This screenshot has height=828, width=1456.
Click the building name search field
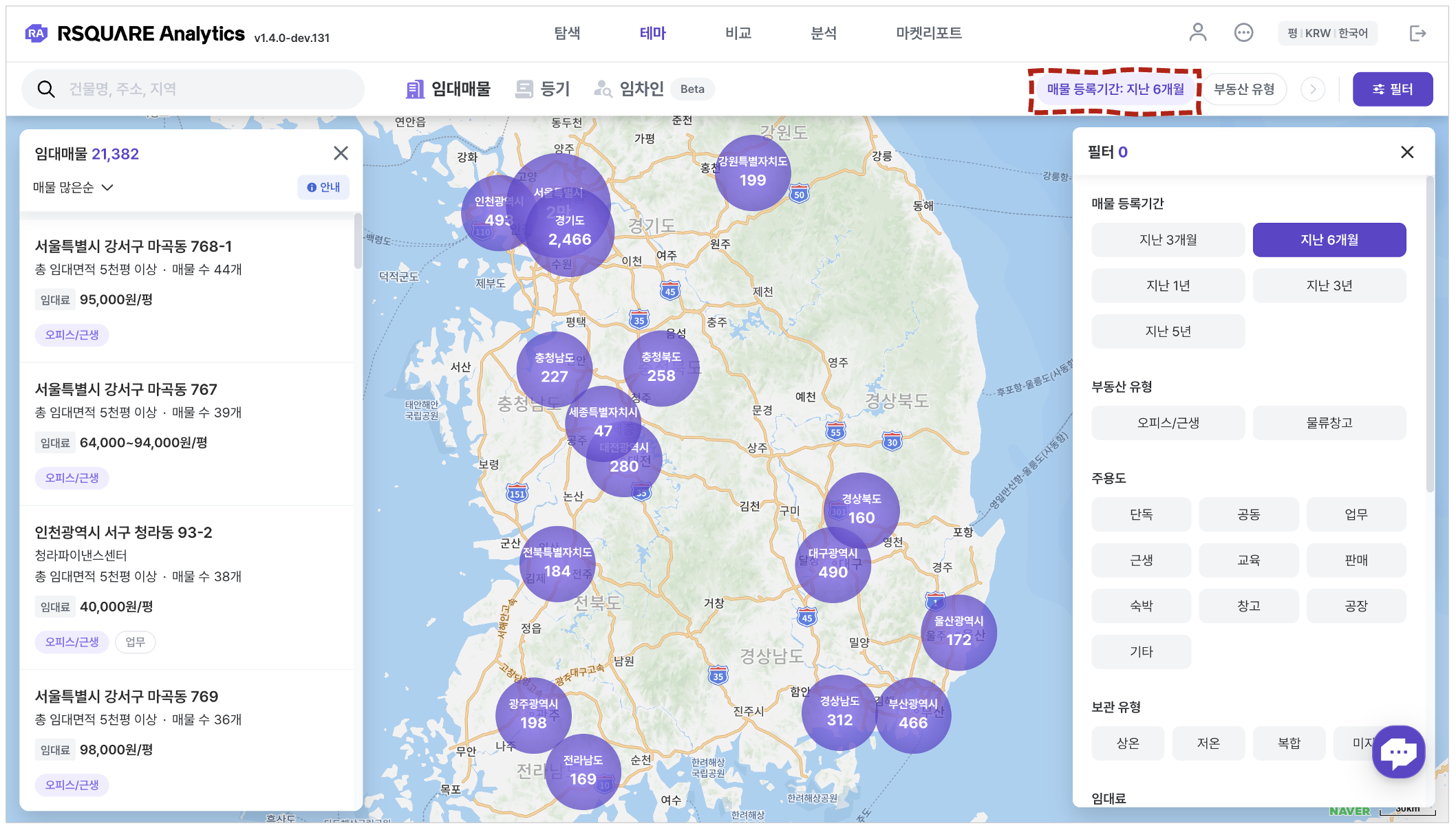[206, 89]
